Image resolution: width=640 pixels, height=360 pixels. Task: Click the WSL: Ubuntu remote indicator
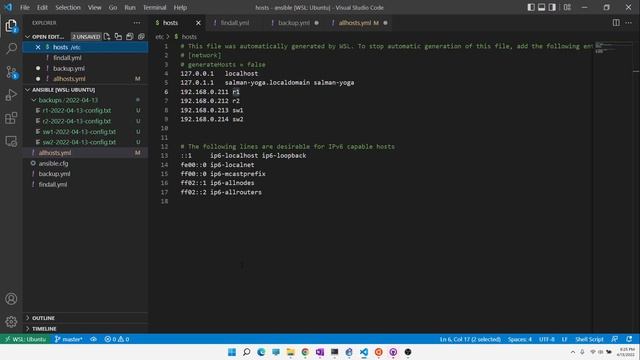click(x=26, y=339)
